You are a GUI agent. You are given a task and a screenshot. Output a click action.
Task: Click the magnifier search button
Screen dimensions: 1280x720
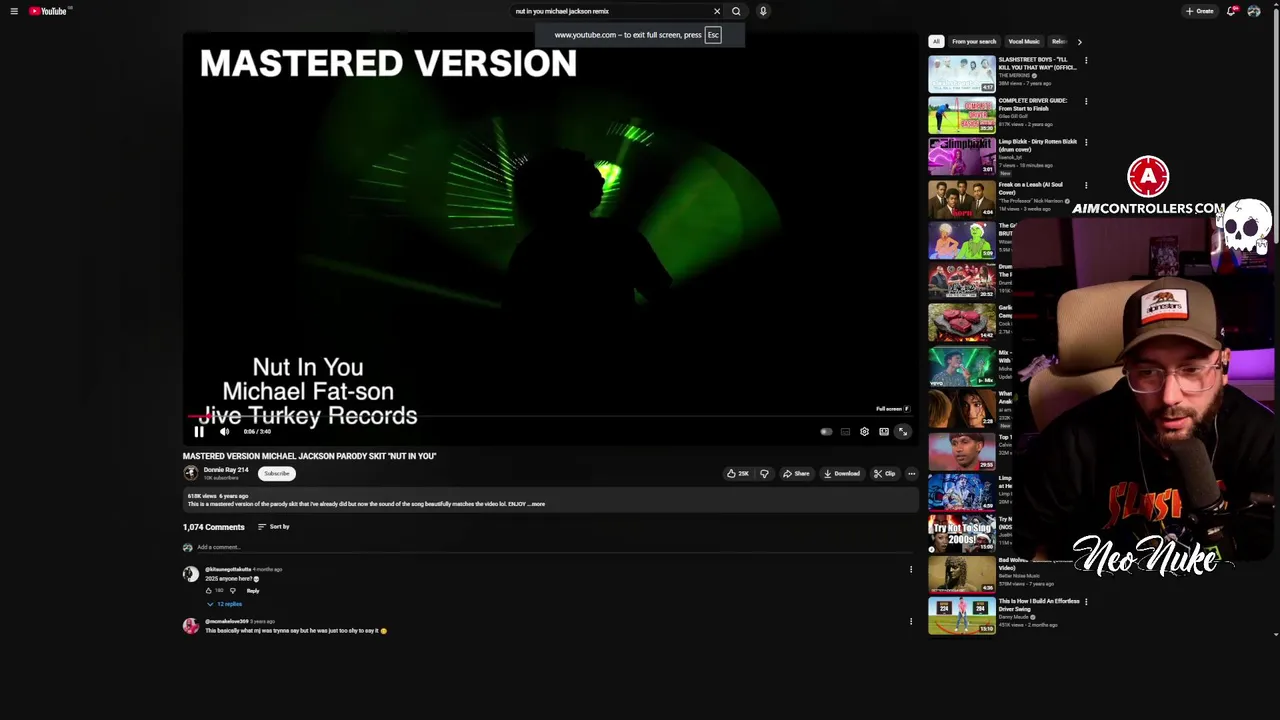pyautogui.click(x=736, y=11)
